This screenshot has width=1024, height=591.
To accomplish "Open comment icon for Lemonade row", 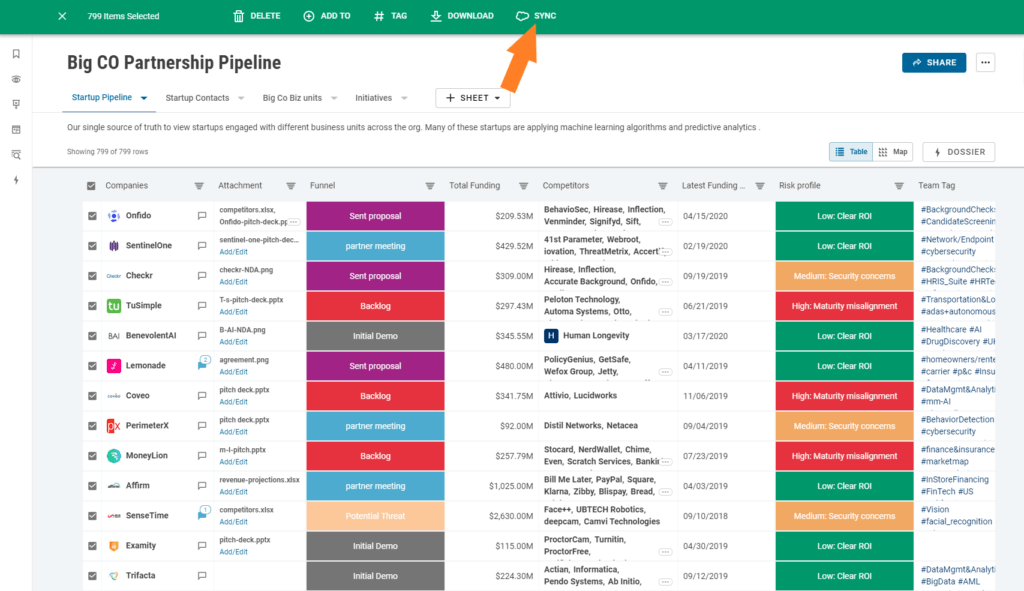I will pos(203,364).
